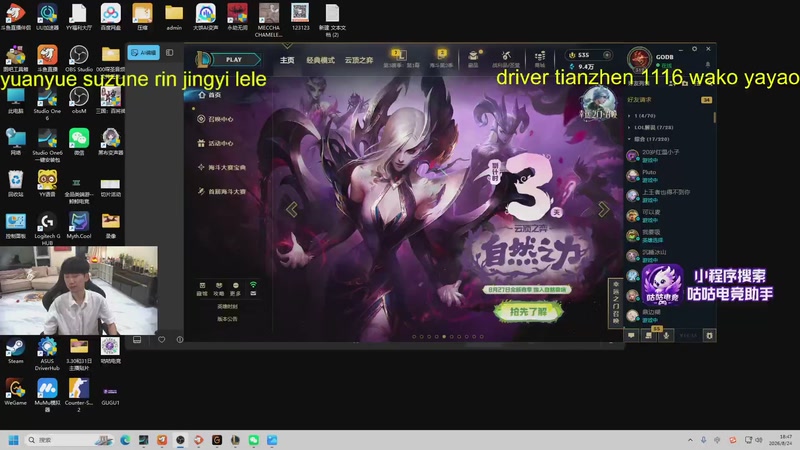Open the ASUS DriverHub desktop icon
This screenshot has width=800, height=450.
pos(47,354)
